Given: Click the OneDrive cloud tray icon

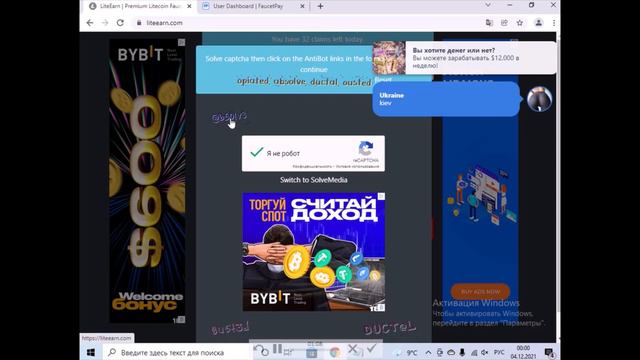Looking at the screenshot, I should pos(451,352).
